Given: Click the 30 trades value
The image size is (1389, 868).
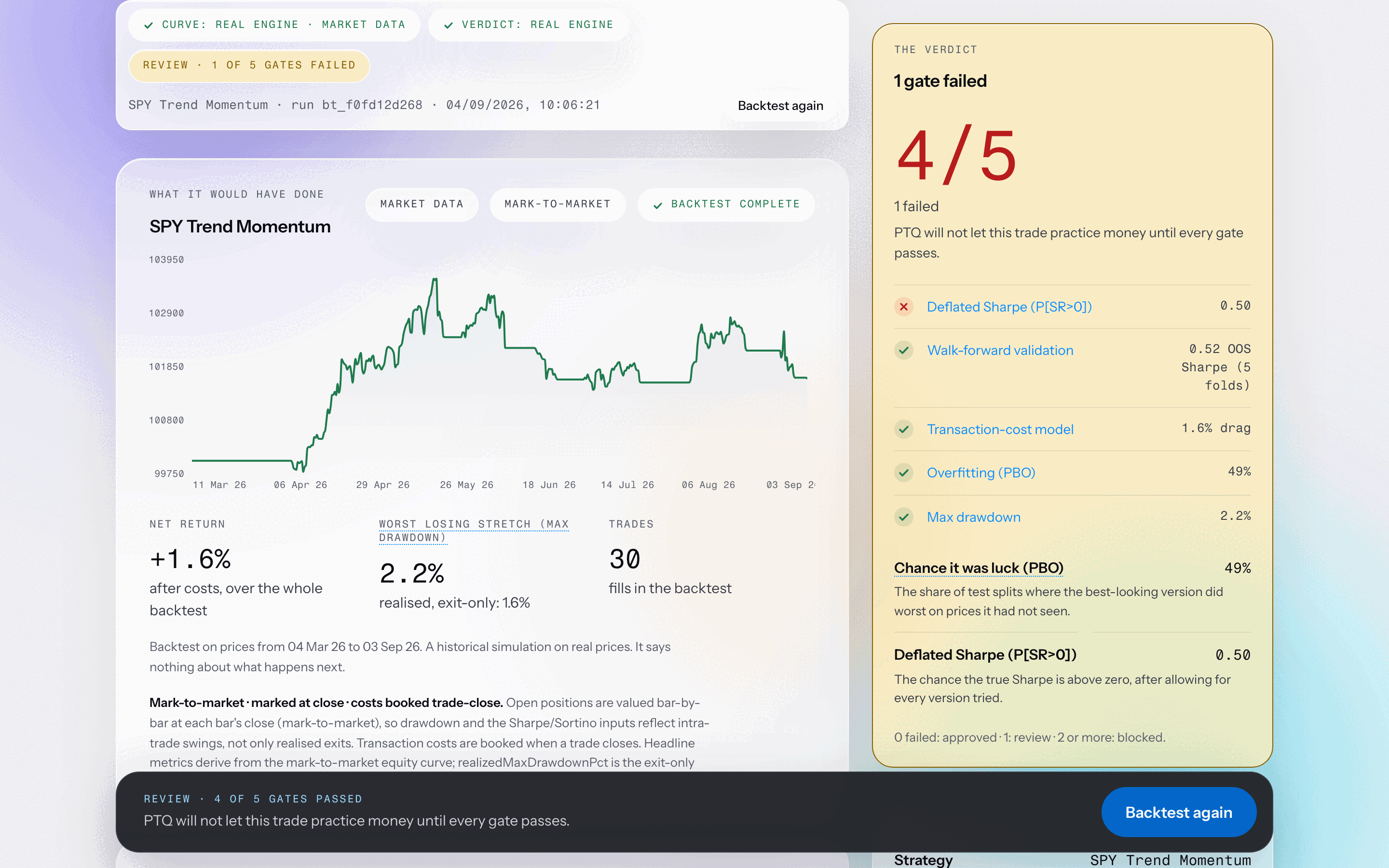Looking at the screenshot, I should tap(625, 559).
